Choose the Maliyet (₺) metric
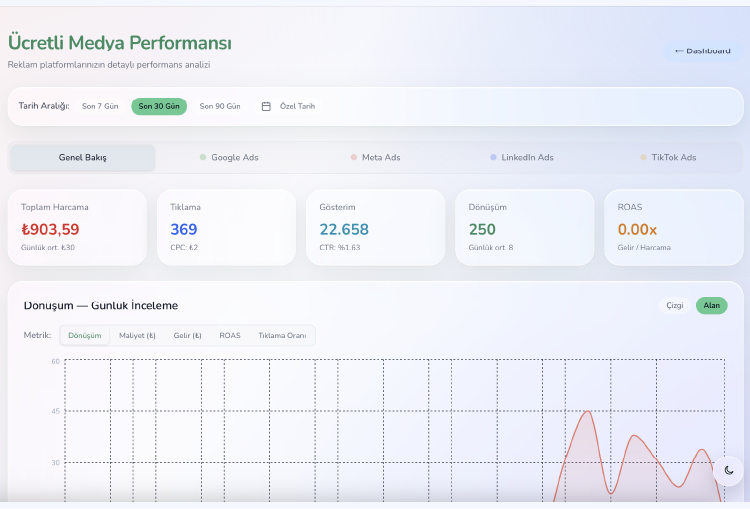750x509 pixels. 137,335
